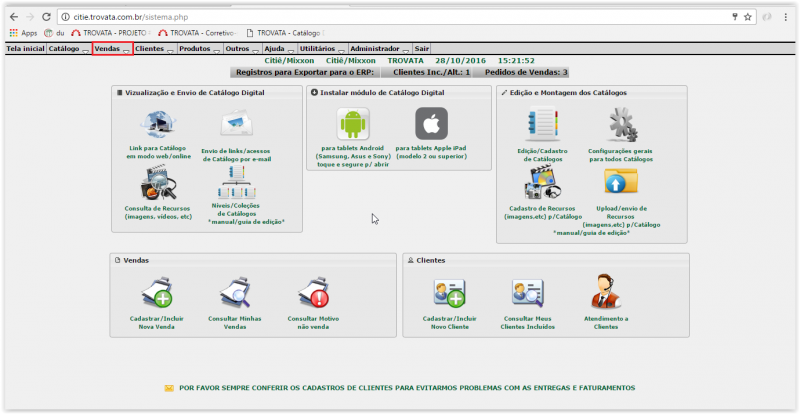Click 'Pedidos de Vendas: 3' export counter
Viewport: 800px width, 414px height.
coord(526,72)
